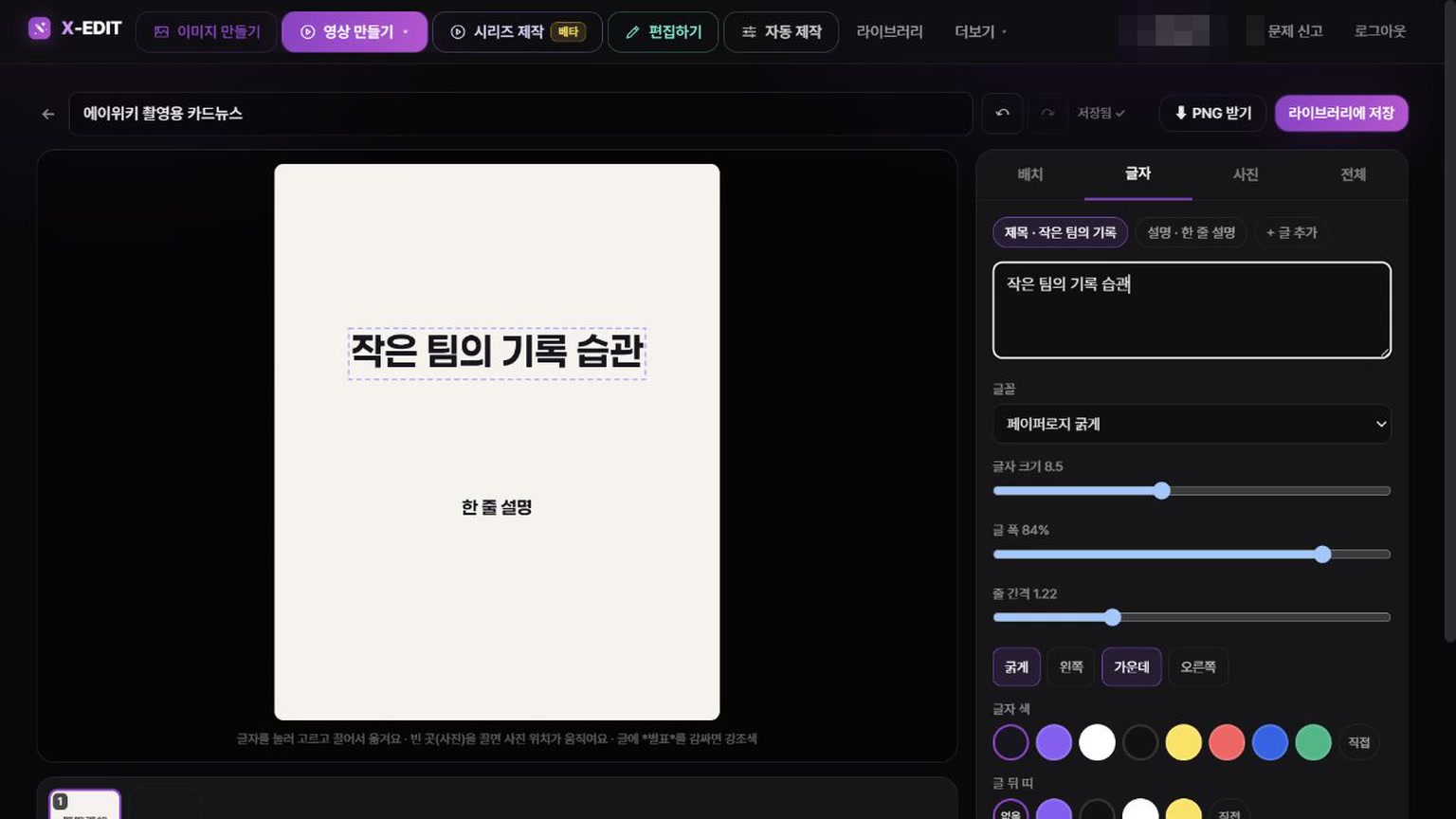The width and height of the screenshot is (1456, 819).
Task: Expand the 더보기 menu
Action: pyautogui.click(x=980, y=31)
